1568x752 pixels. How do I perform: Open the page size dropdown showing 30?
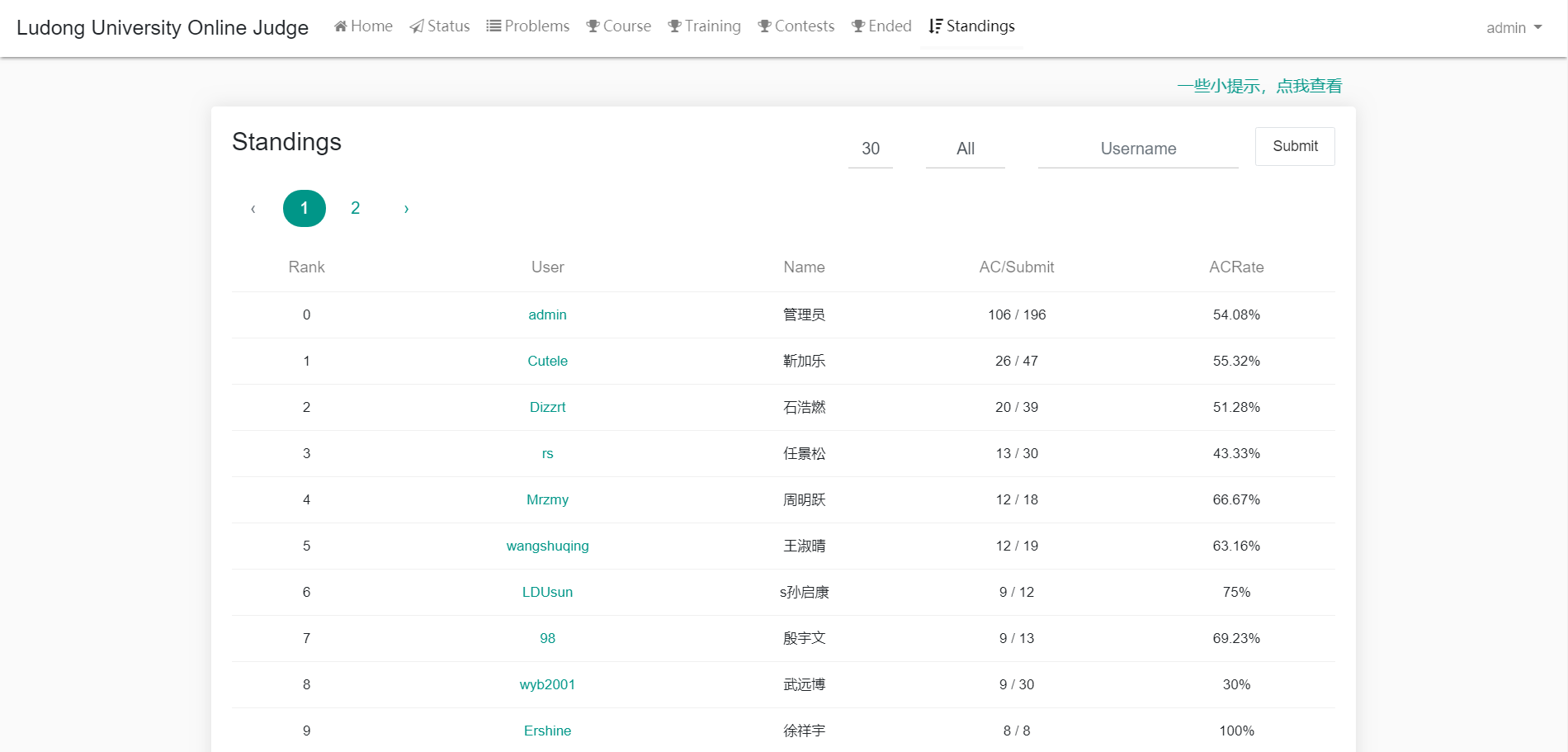[870, 149]
